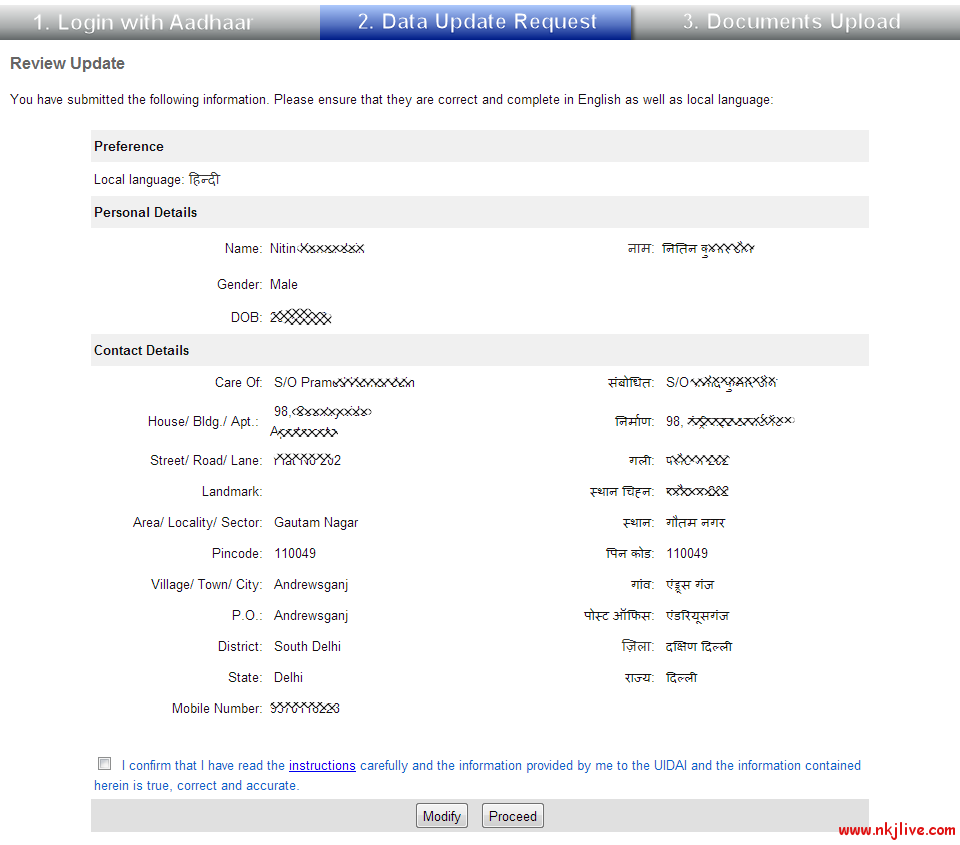Click the P.O. value Andrewsganj

[x=311, y=616]
